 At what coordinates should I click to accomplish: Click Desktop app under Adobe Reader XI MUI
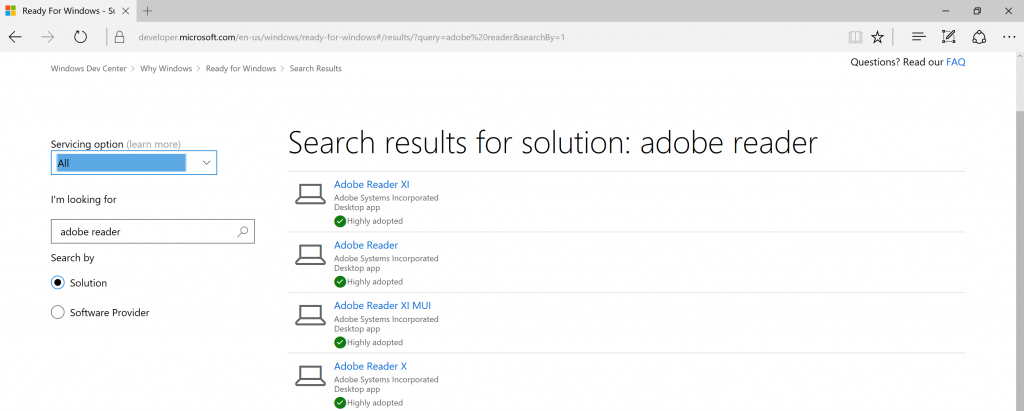point(357,329)
